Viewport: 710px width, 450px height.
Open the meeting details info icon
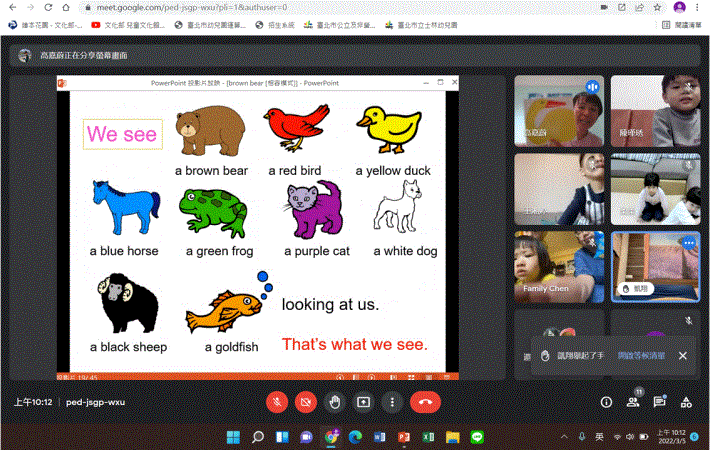coord(606,402)
